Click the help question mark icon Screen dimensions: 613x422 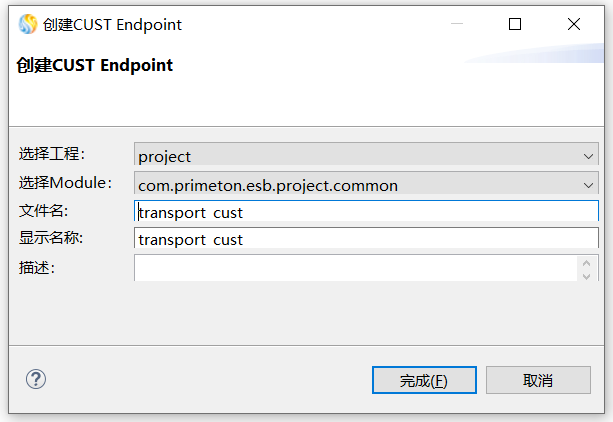tap(36, 379)
